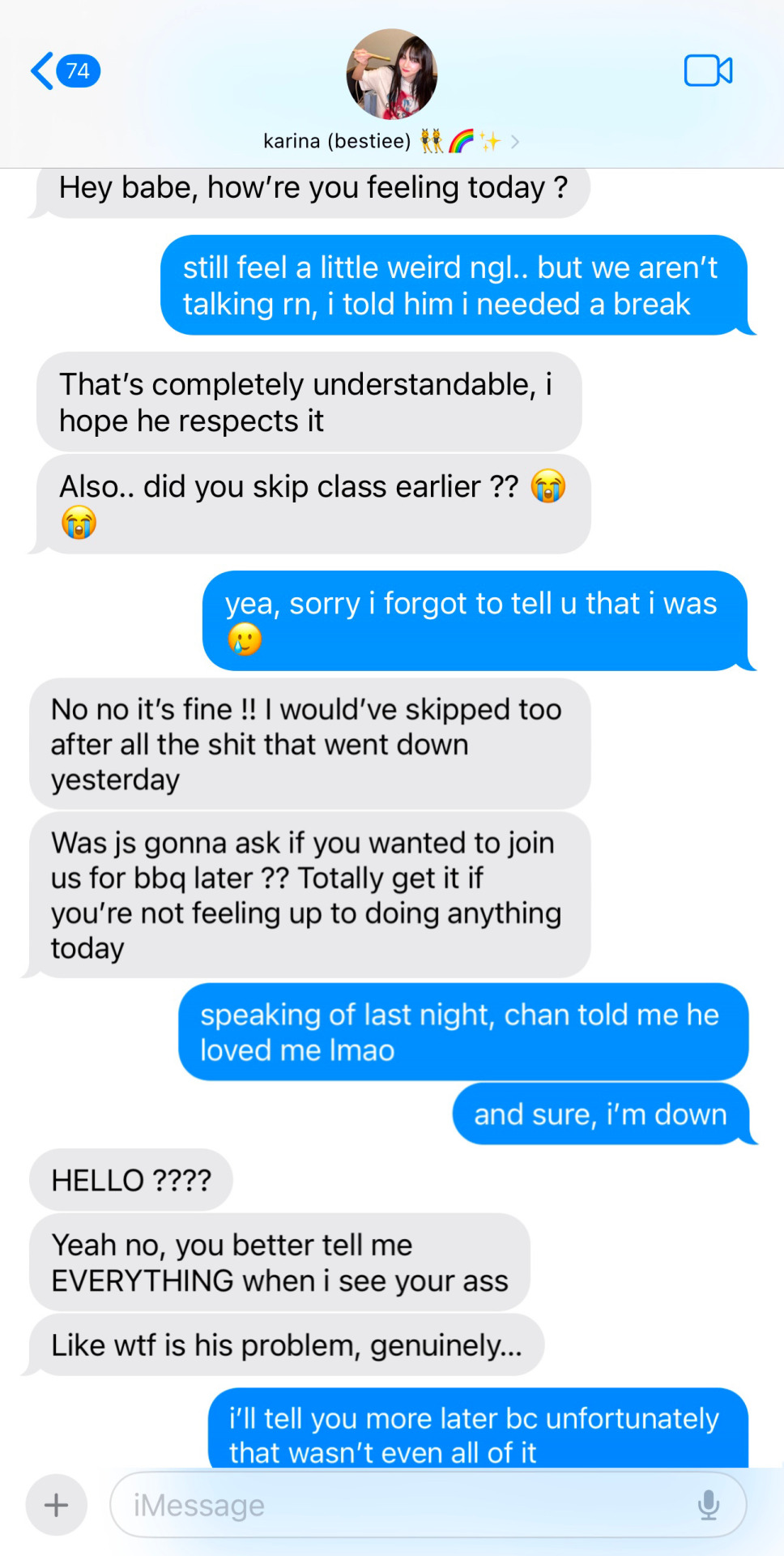This screenshot has height=1556, width=784.
Task: Tap "That's completely understandable" message bubble
Action: [309, 402]
